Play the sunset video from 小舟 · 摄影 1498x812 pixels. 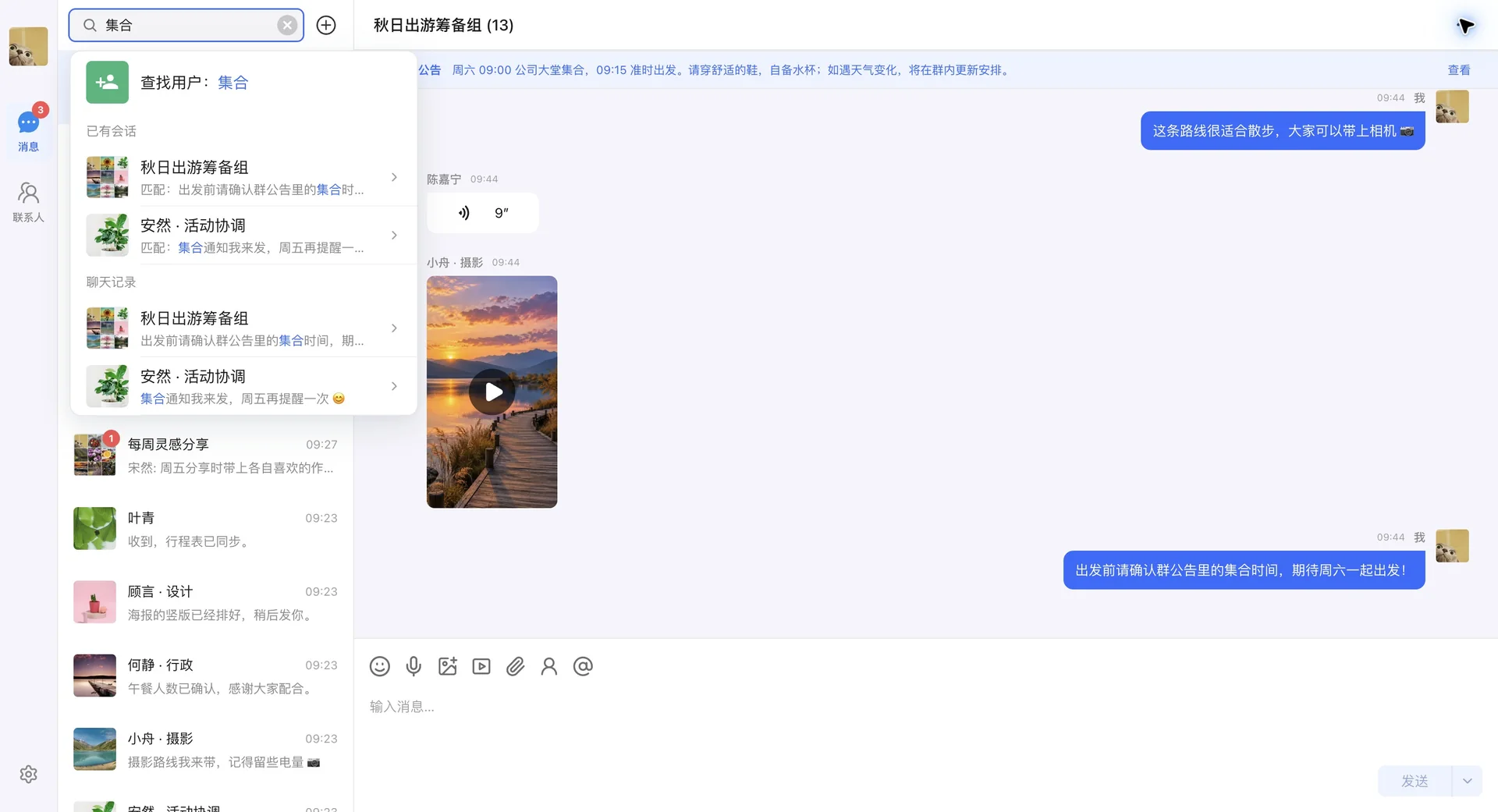(492, 392)
